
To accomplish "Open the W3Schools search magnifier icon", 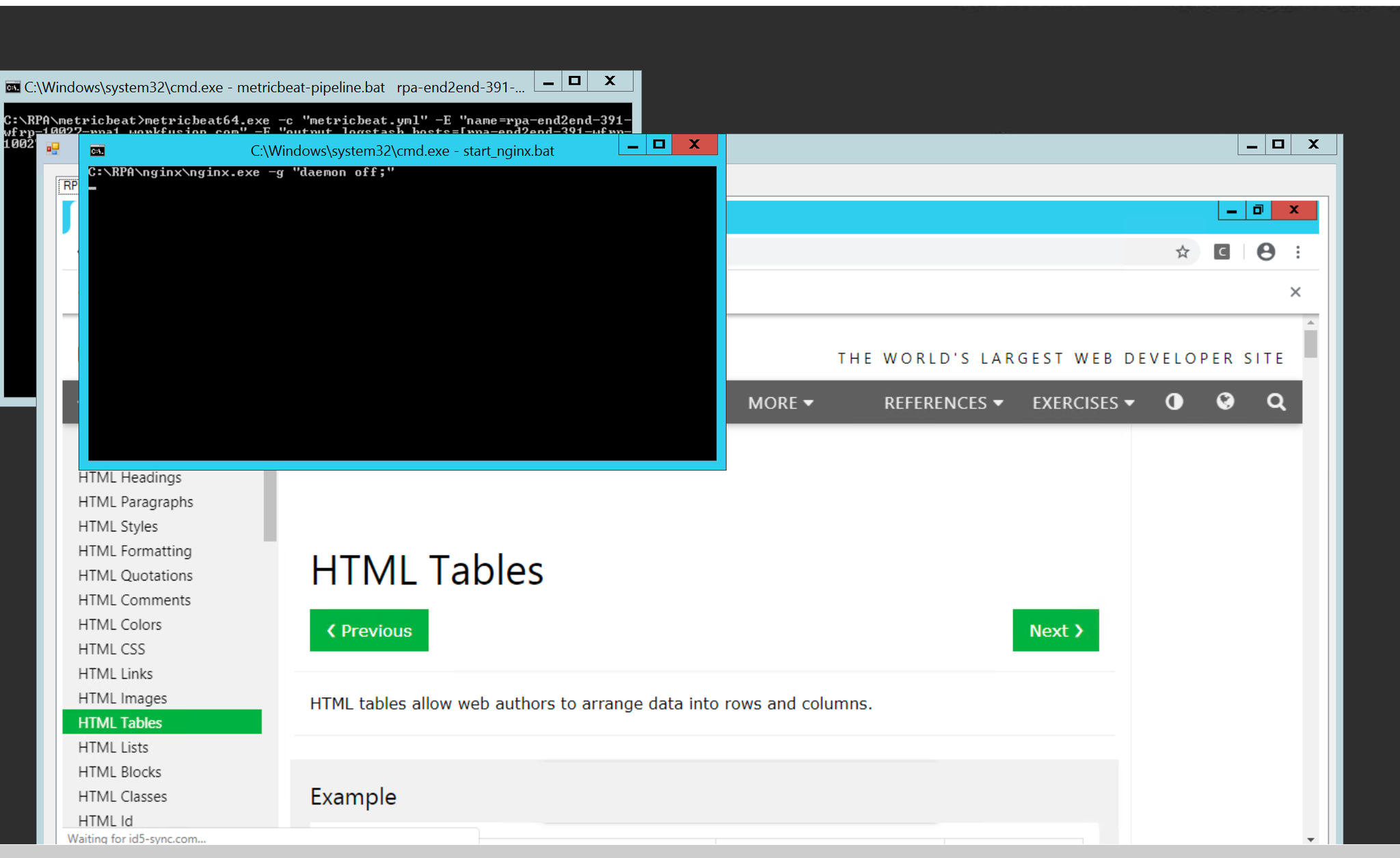I will pyautogui.click(x=1276, y=402).
